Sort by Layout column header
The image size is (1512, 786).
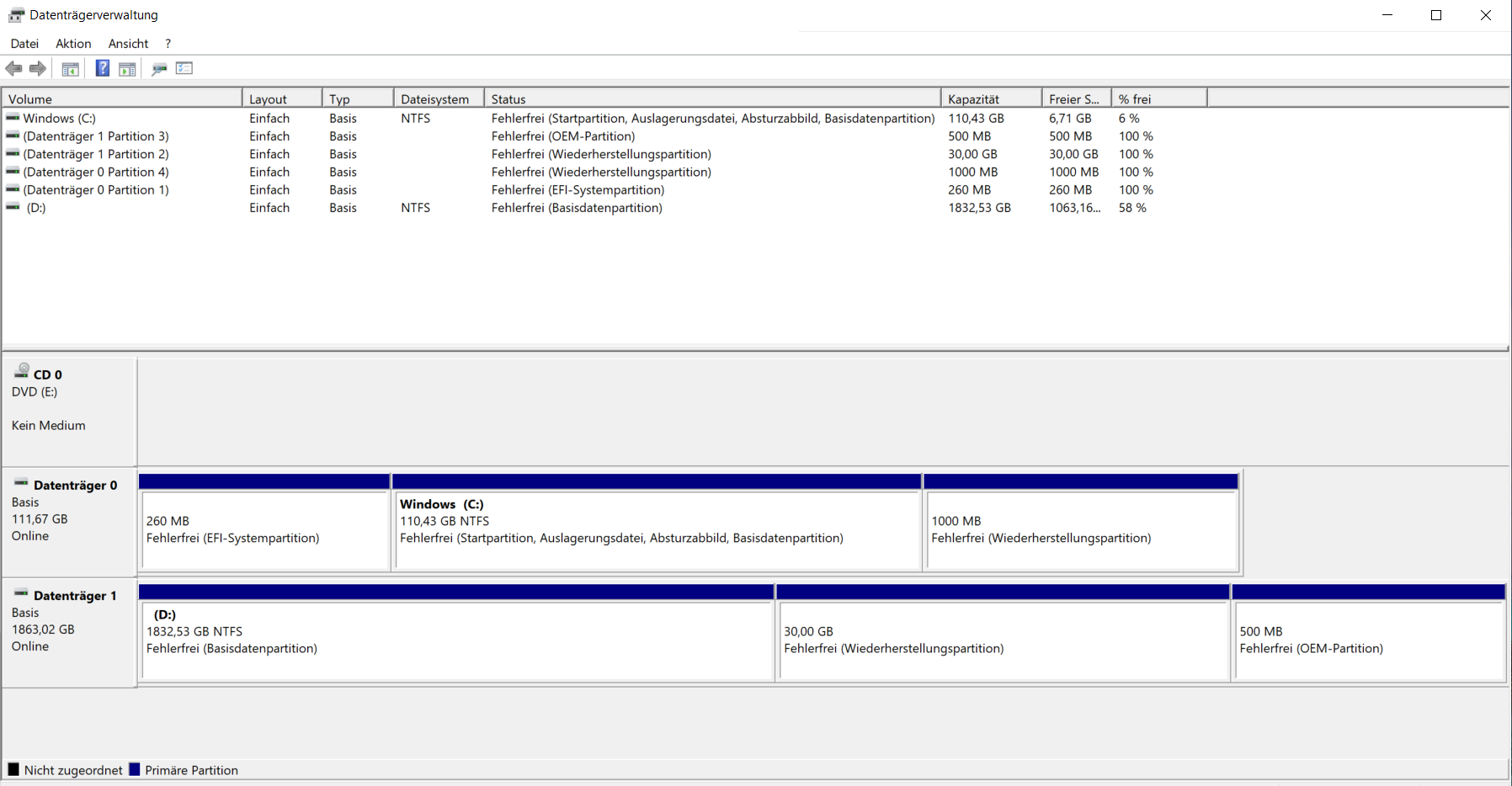282,98
